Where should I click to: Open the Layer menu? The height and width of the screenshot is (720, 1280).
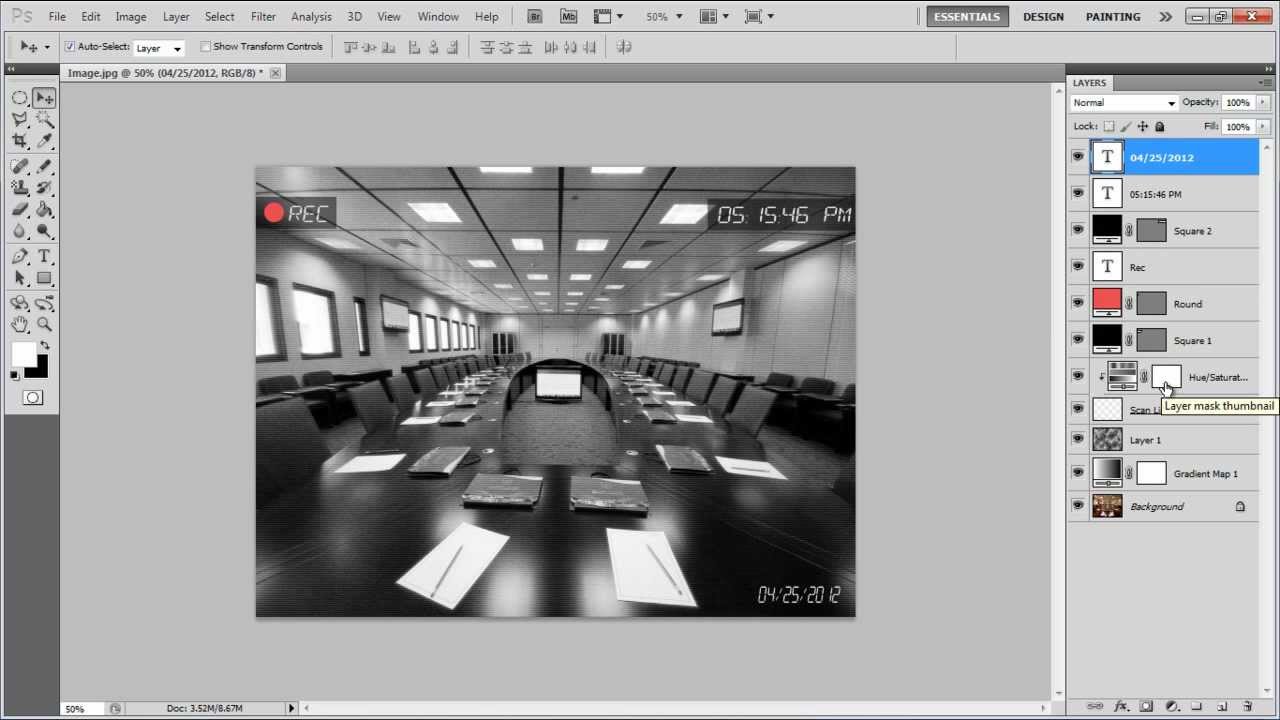pos(176,17)
